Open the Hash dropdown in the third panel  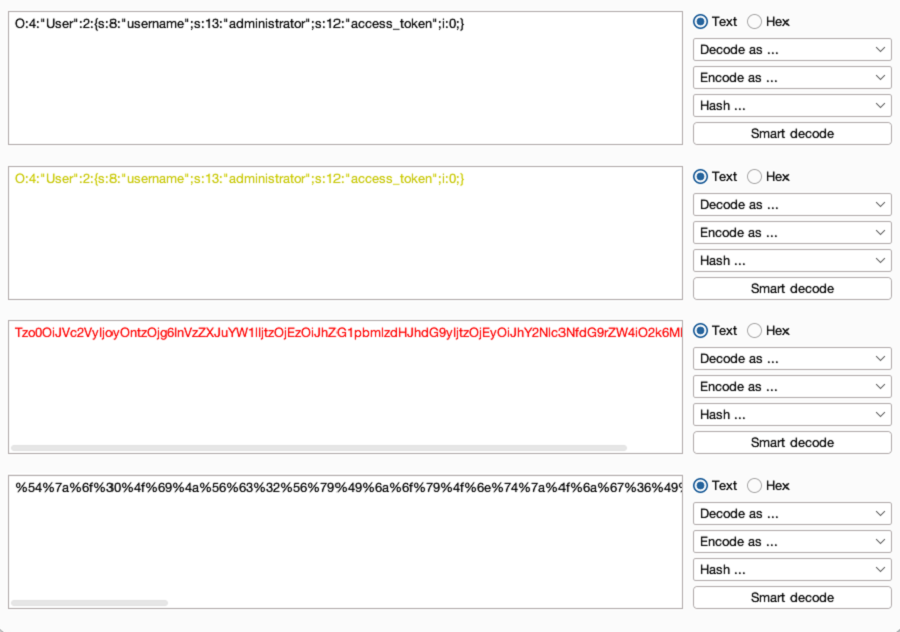[x=791, y=414]
